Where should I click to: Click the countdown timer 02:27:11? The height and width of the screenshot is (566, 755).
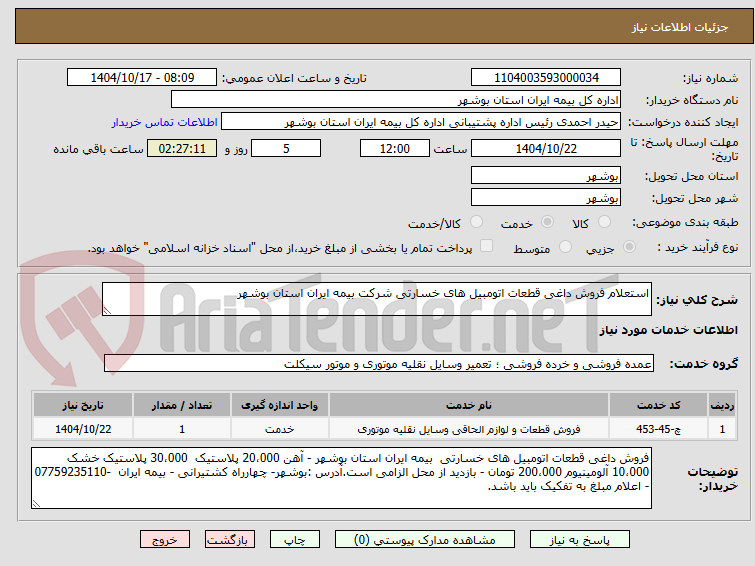point(182,148)
